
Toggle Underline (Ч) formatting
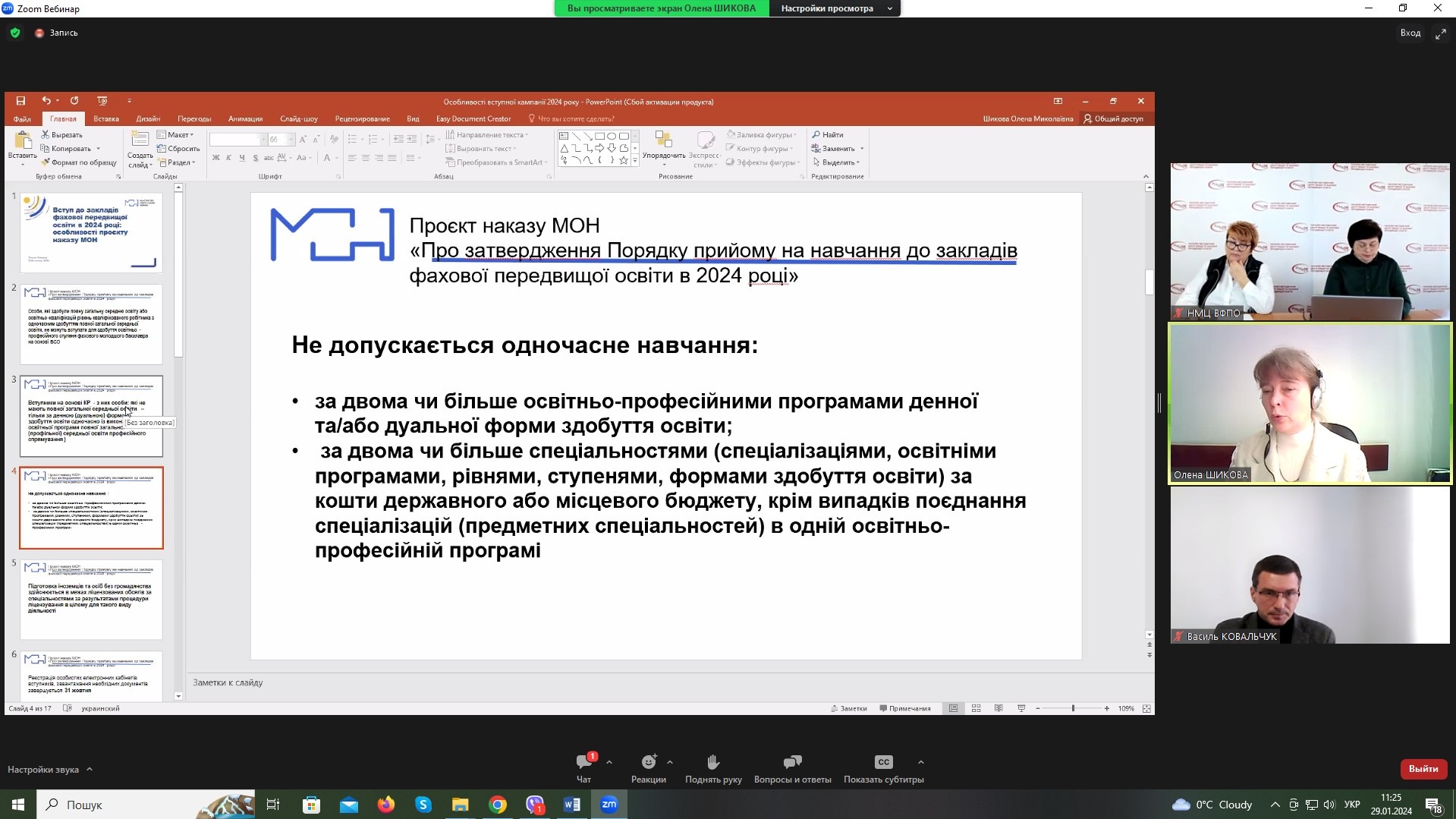click(x=242, y=158)
